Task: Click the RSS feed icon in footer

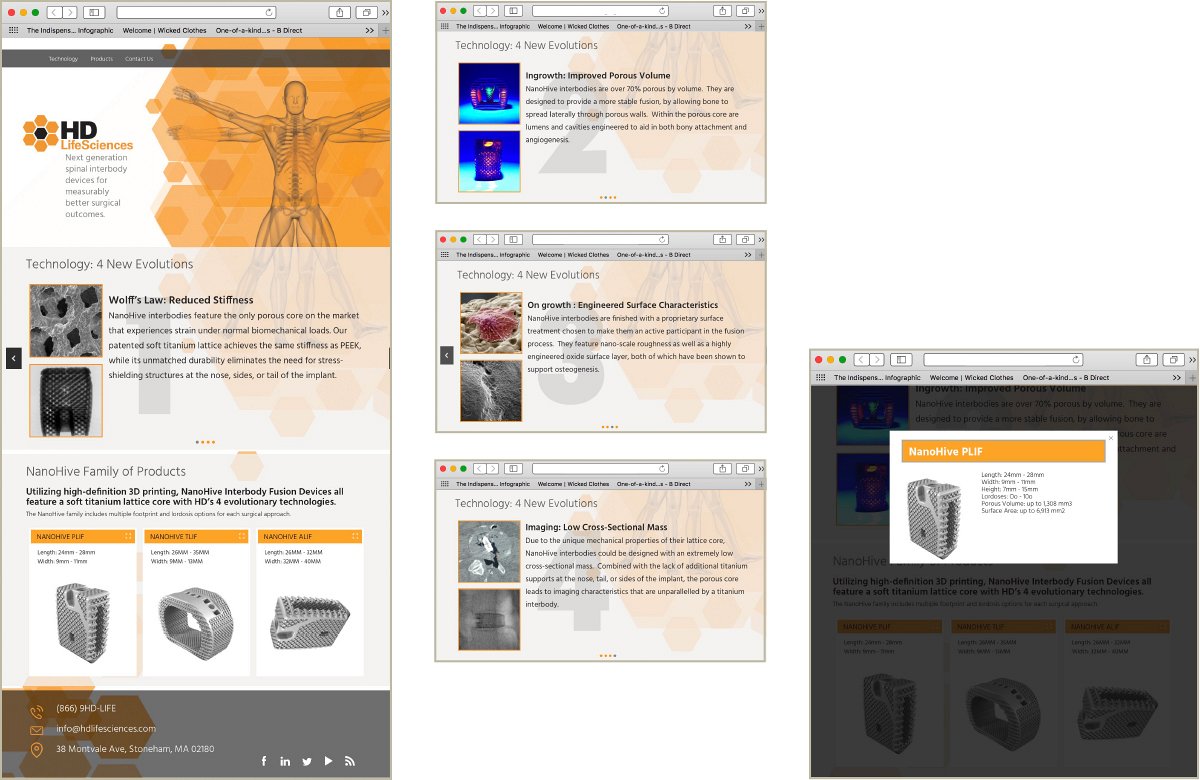Action: point(350,762)
